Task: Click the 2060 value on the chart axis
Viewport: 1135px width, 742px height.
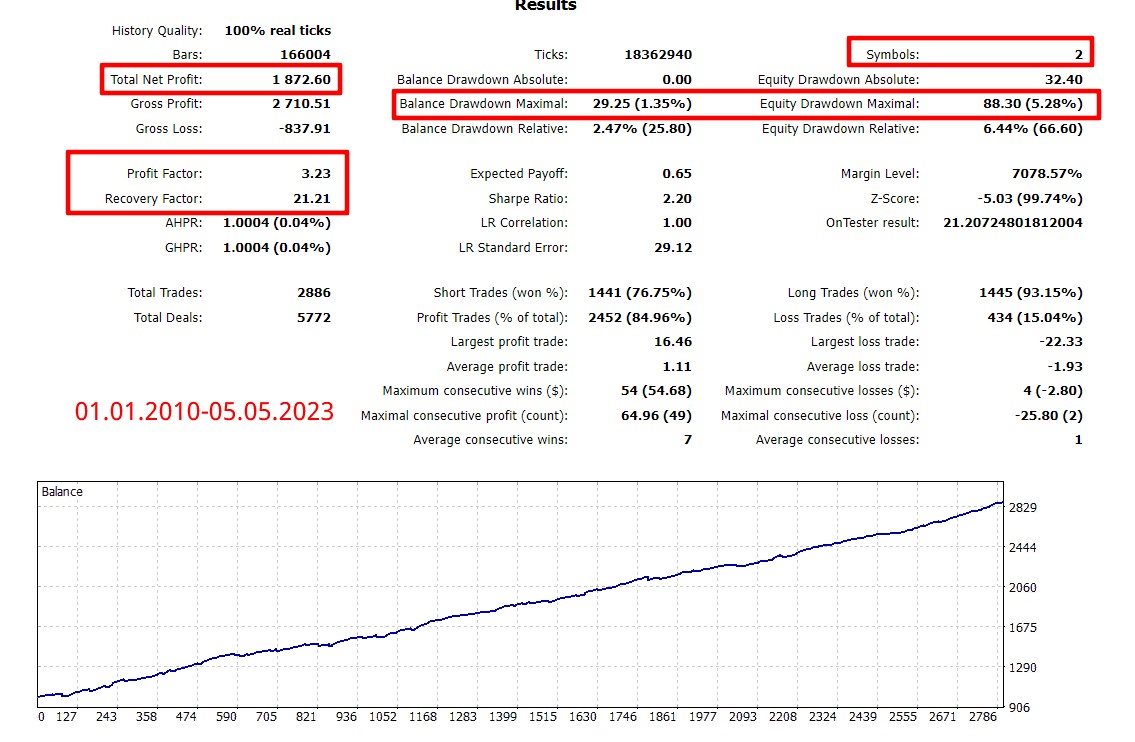Action: [1023, 587]
